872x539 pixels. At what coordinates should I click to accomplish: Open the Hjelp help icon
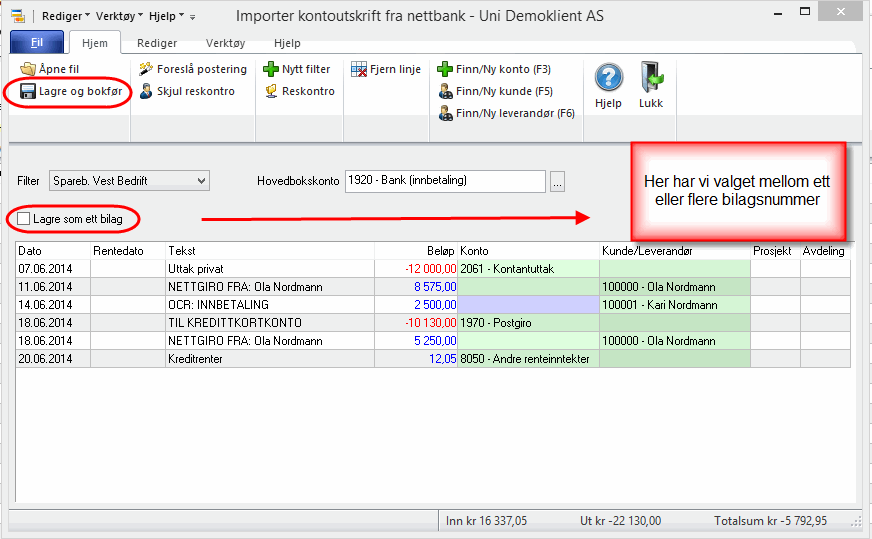pyautogui.click(x=608, y=78)
